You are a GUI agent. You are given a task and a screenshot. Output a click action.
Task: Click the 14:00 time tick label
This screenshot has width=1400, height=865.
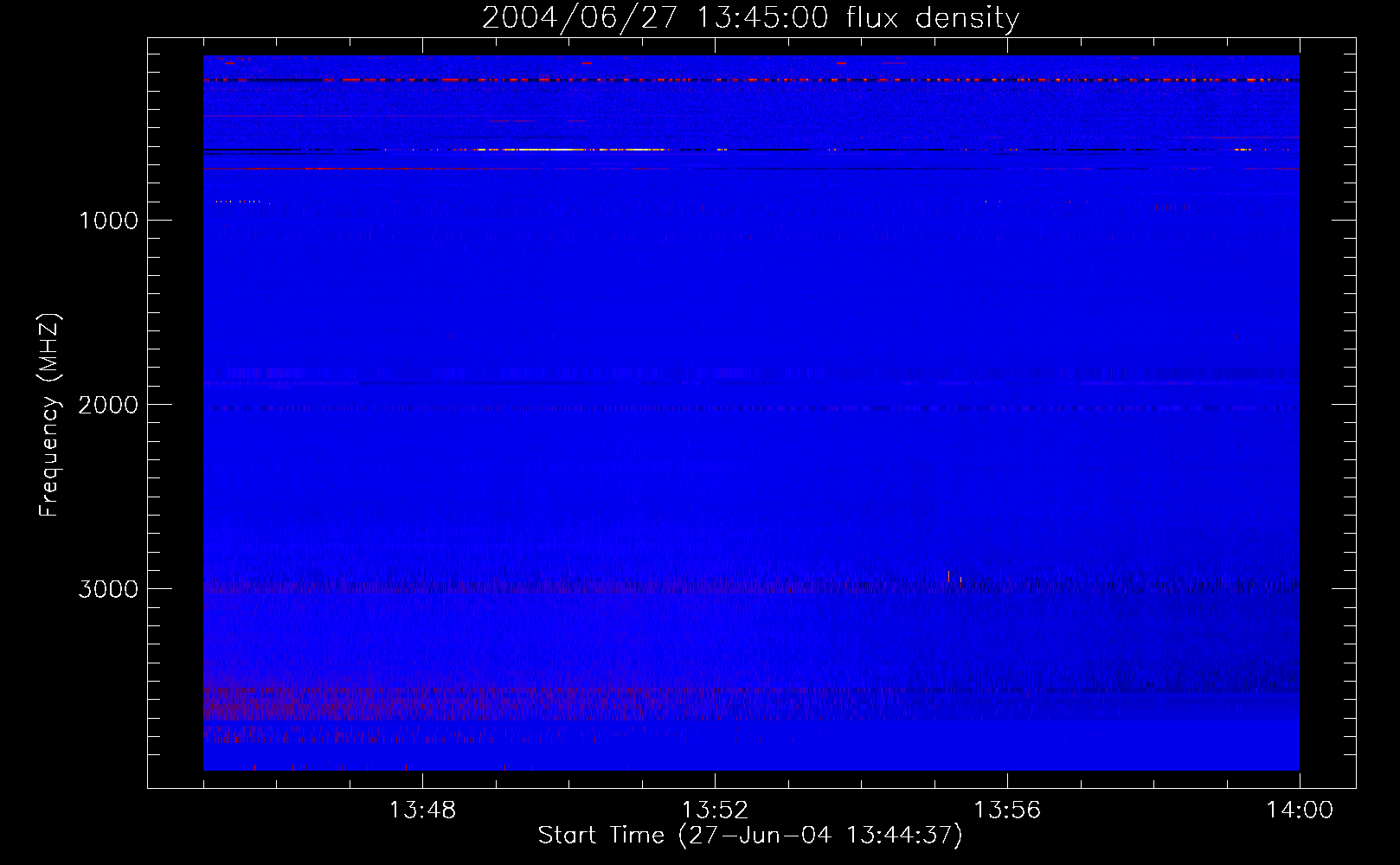(x=1300, y=811)
